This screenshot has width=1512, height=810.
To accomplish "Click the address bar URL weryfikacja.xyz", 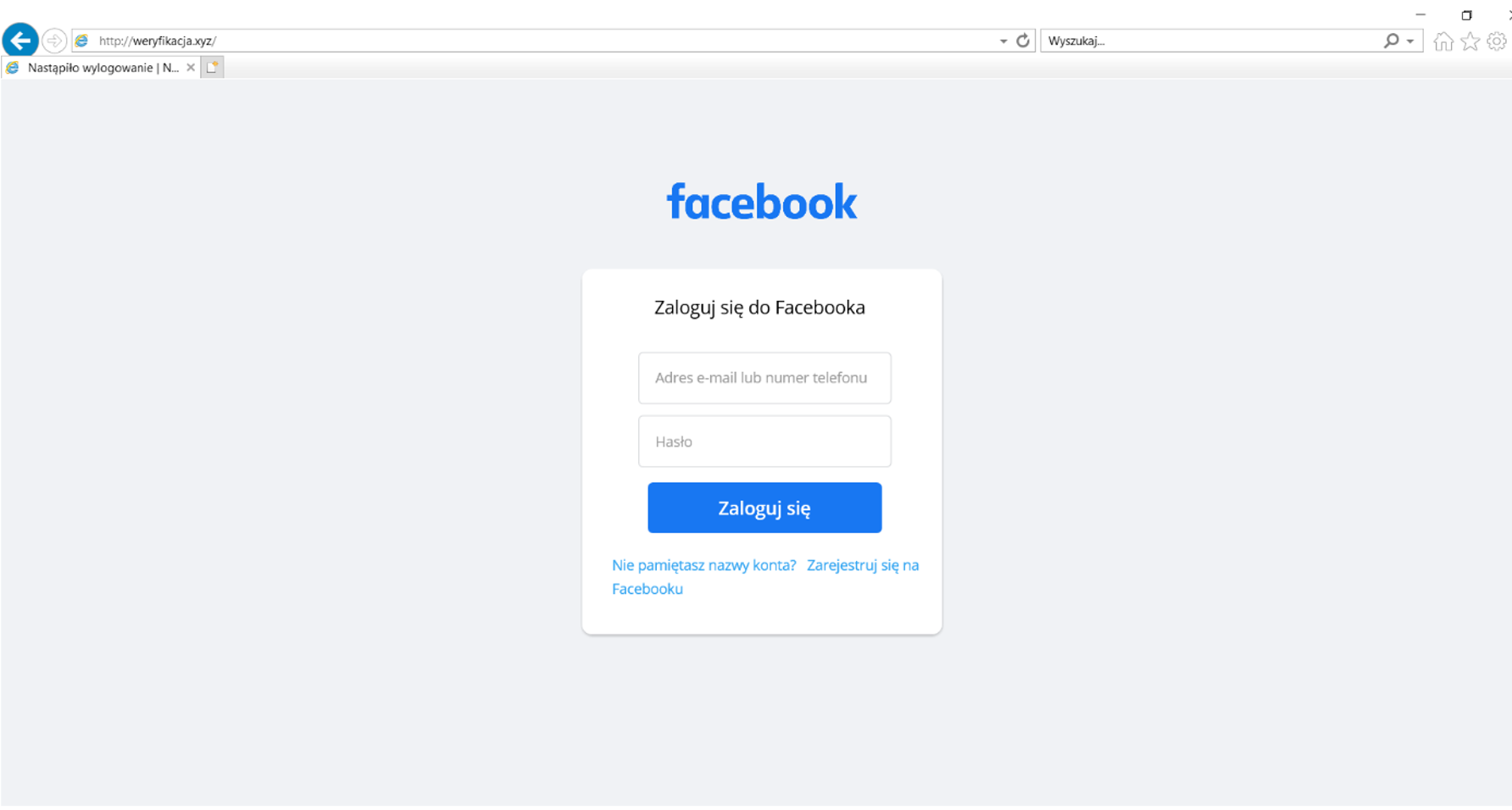I will (158, 41).
